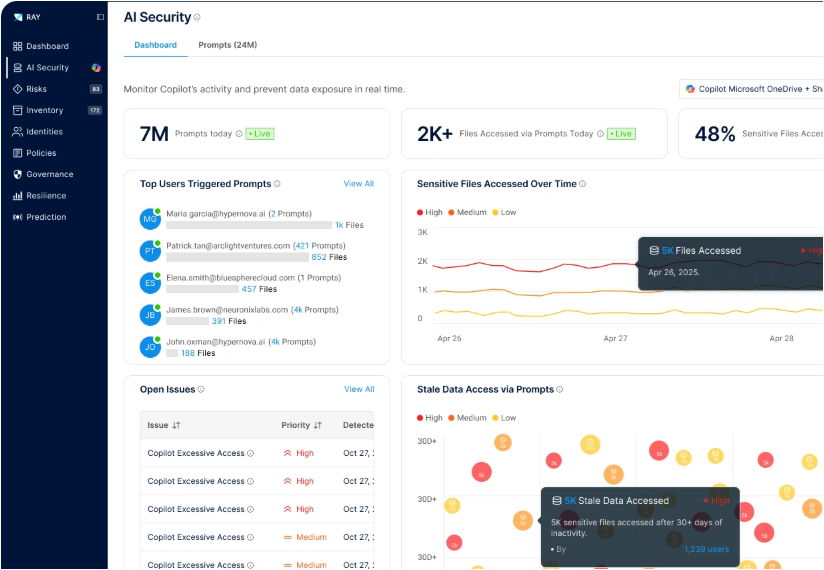Image resolution: width=824 pixels, height=570 pixels.
Task: Click the Live badge on Prompts today
Action: pyautogui.click(x=260, y=134)
